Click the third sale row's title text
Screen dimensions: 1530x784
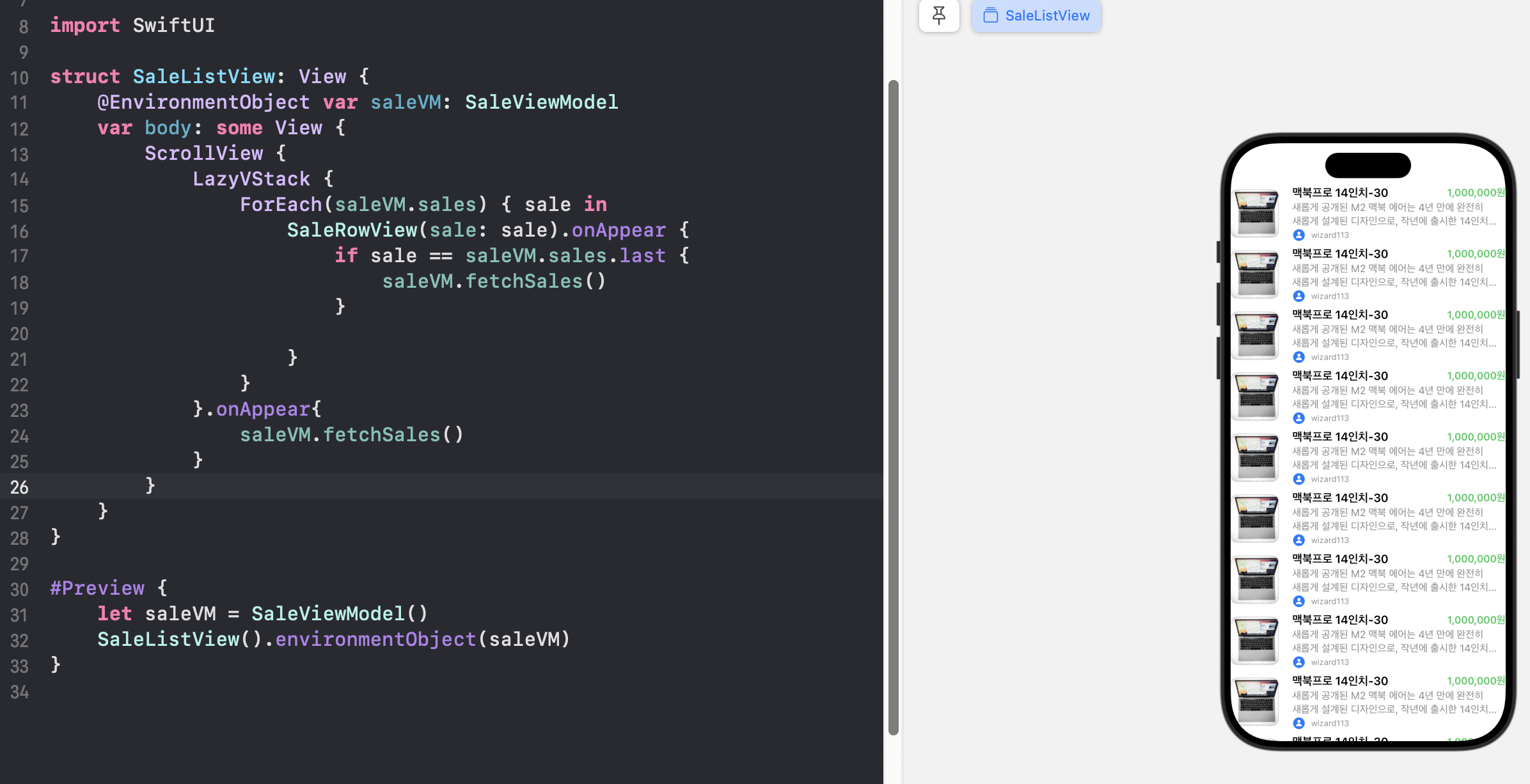click(x=1339, y=315)
